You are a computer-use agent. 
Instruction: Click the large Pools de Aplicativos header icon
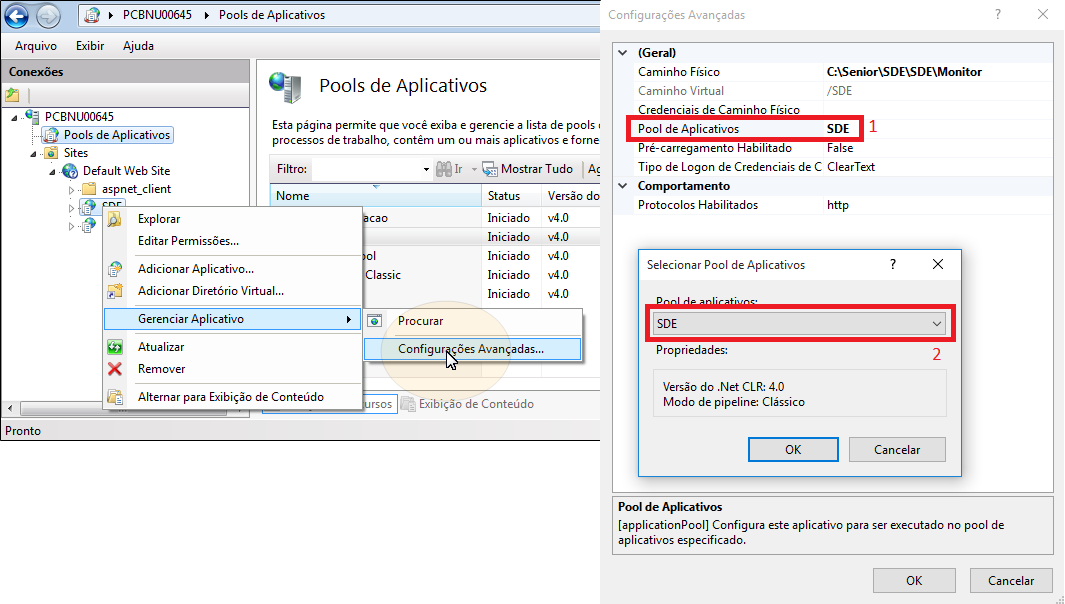pyautogui.click(x=285, y=86)
